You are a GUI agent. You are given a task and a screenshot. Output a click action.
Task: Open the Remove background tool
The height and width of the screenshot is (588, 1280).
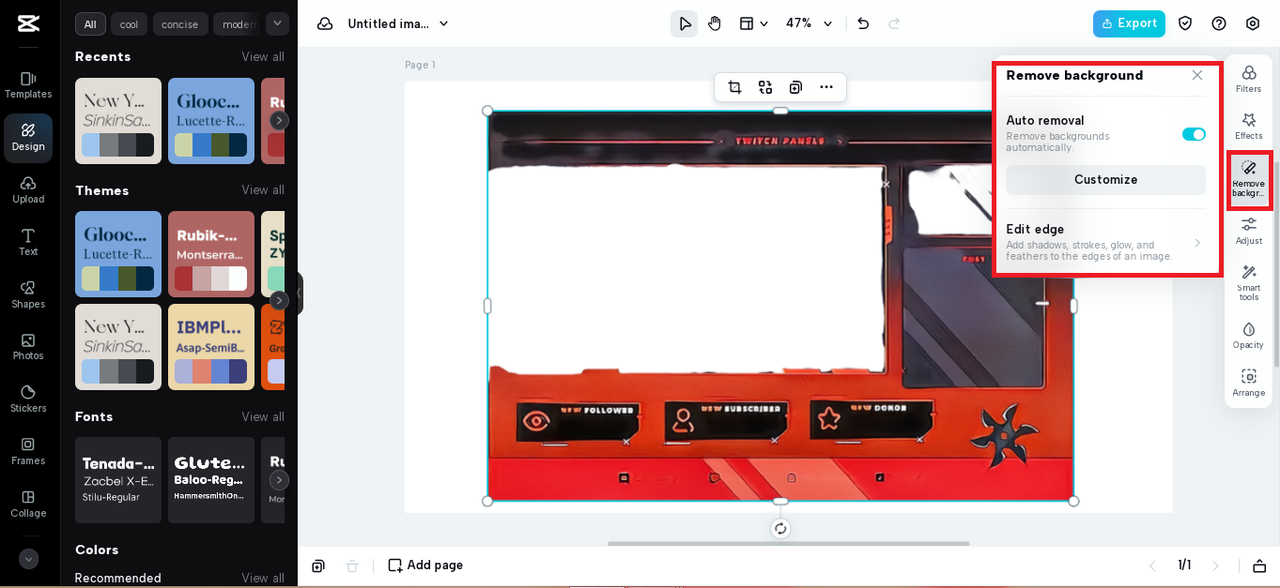click(1249, 180)
